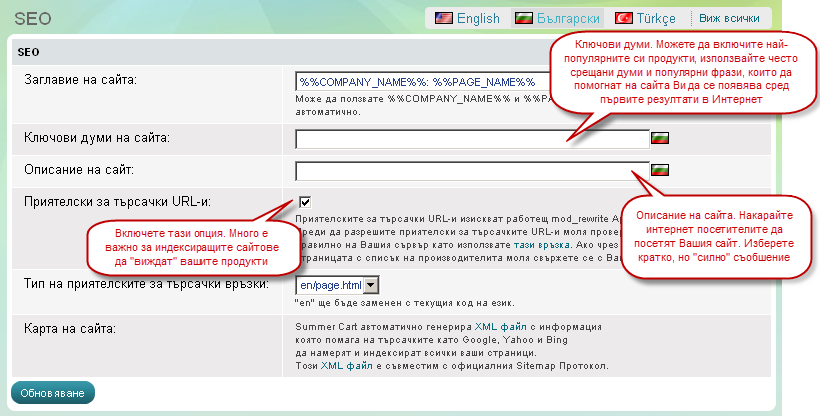Click the Turkish flag icon beside Türkçe
The width and height of the screenshot is (820, 416).
coord(625,18)
